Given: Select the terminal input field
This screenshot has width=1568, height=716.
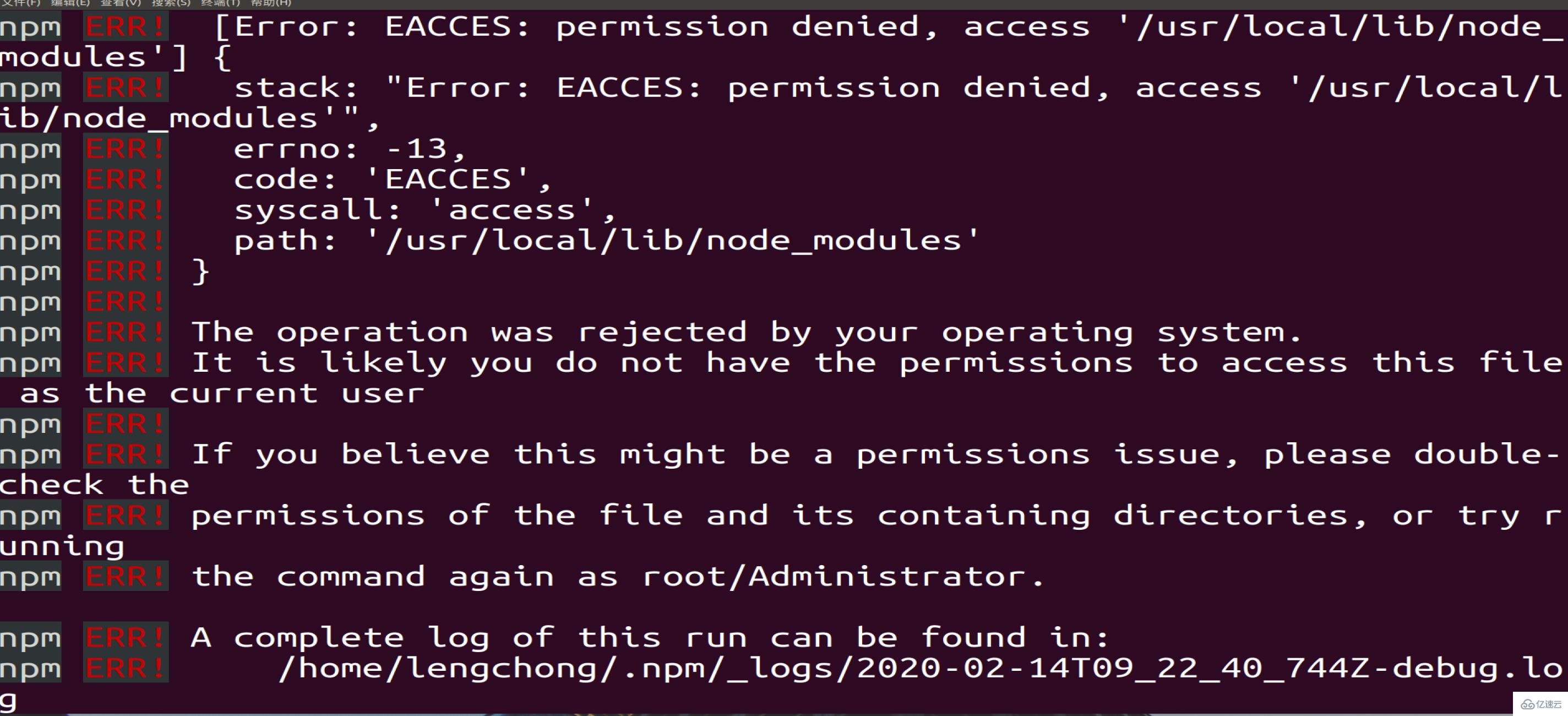Looking at the screenshot, I should [784, 700].
